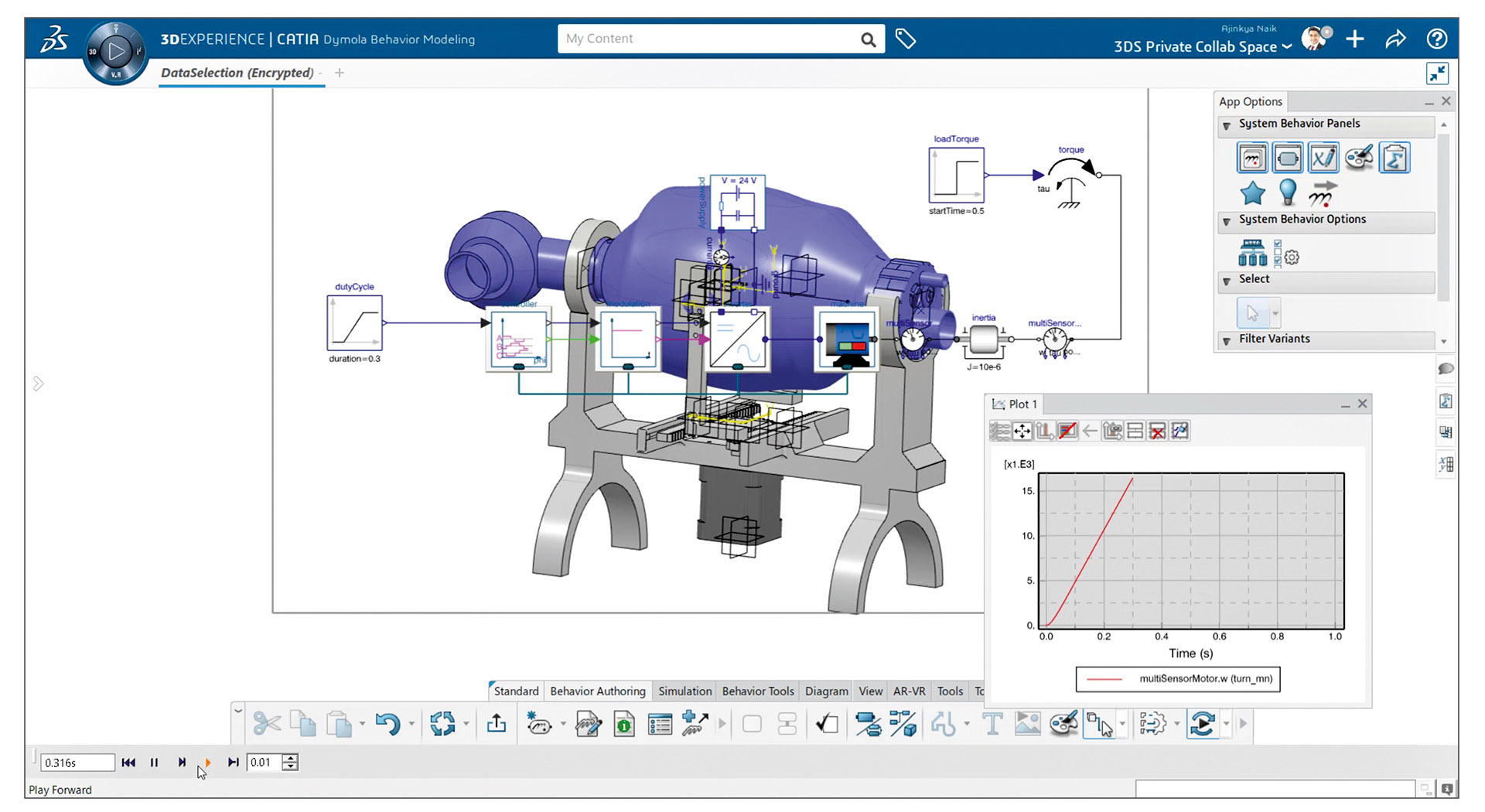Click the search magnifier button

(868, 39)
